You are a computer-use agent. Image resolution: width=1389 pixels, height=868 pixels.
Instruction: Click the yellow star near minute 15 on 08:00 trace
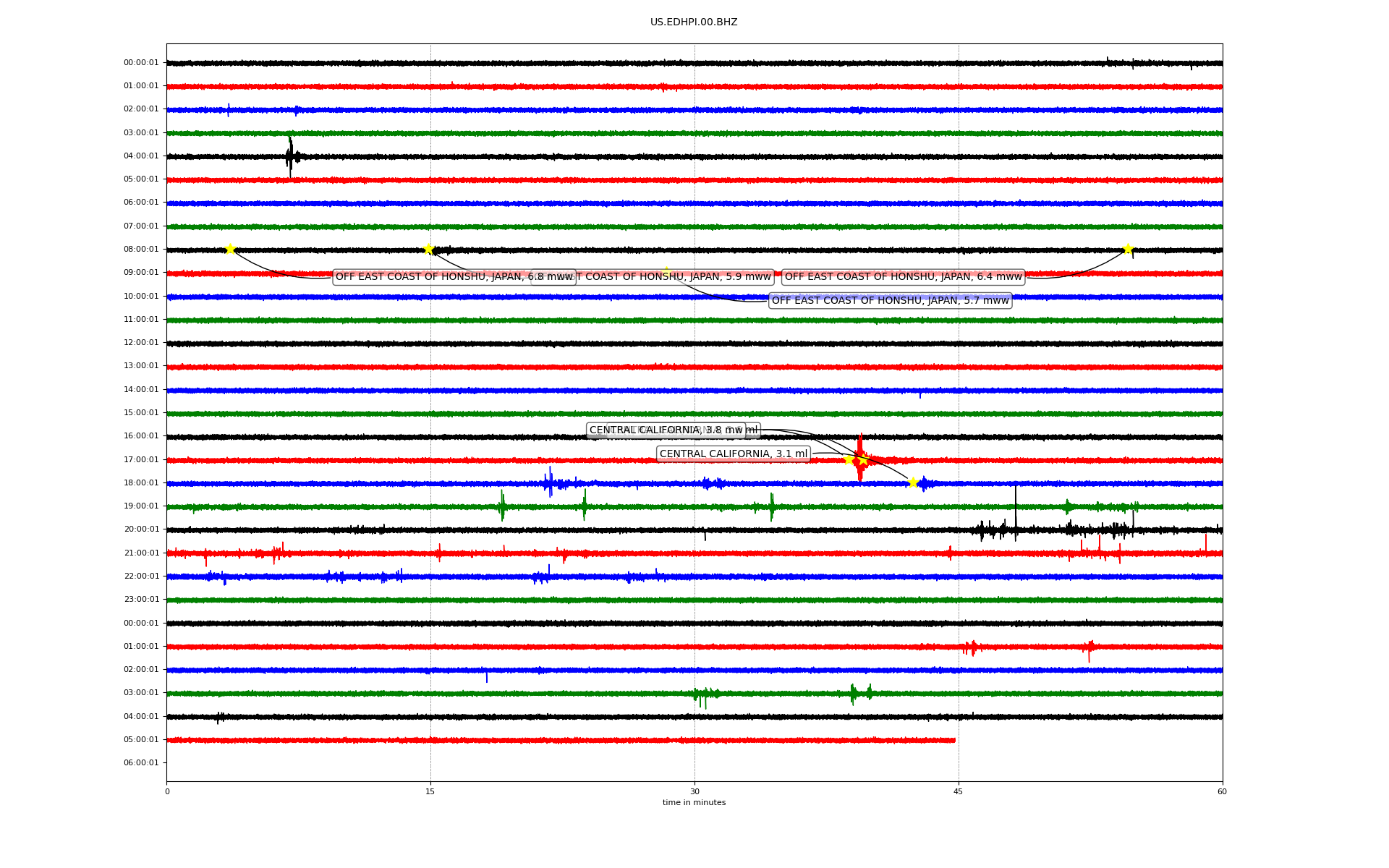pyautogui.click(x=428, y=250)
